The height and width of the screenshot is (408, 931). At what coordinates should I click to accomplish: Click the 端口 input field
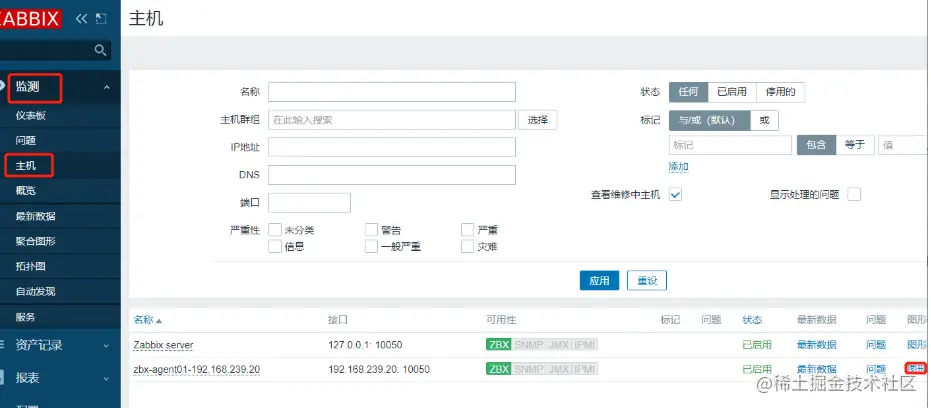(309, 203)
